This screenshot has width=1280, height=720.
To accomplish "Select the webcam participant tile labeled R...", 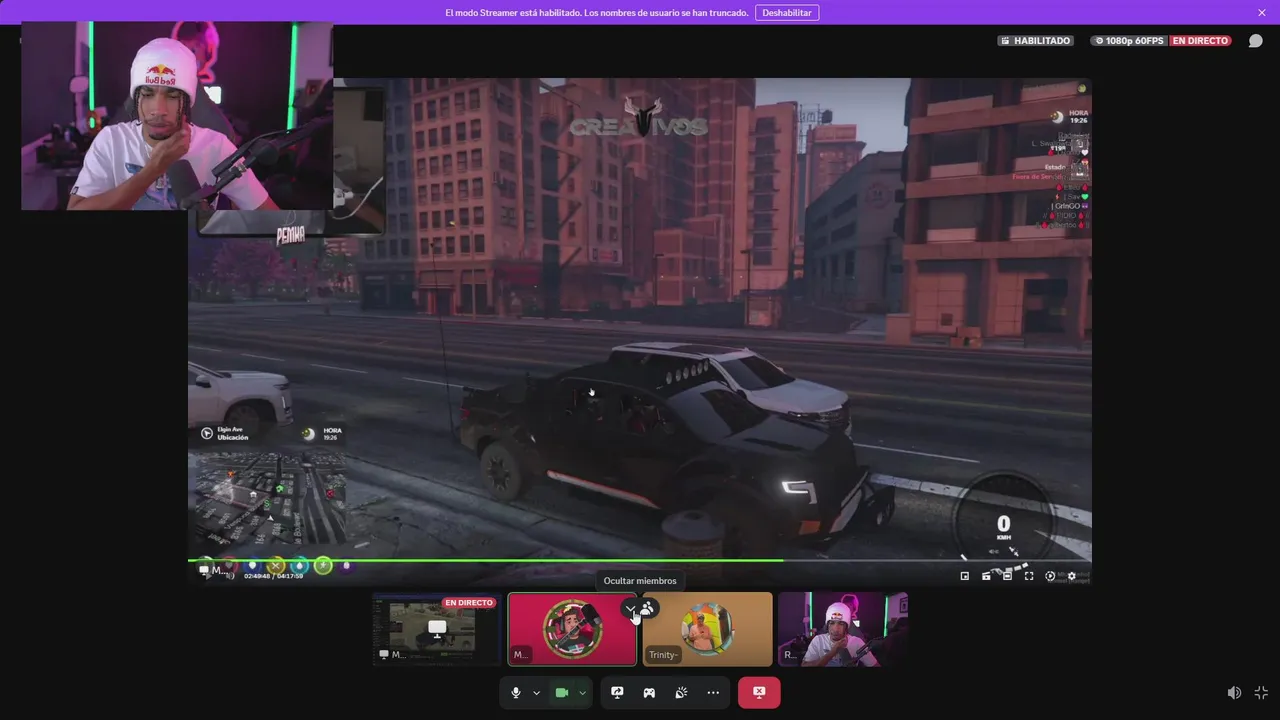I will [843, 629].
